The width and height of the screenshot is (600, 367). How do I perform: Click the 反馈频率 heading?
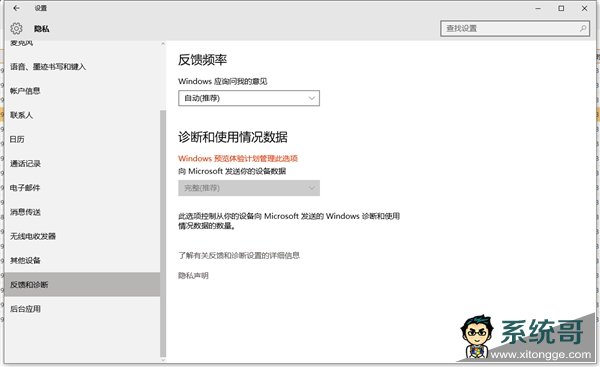pos(202,60)
